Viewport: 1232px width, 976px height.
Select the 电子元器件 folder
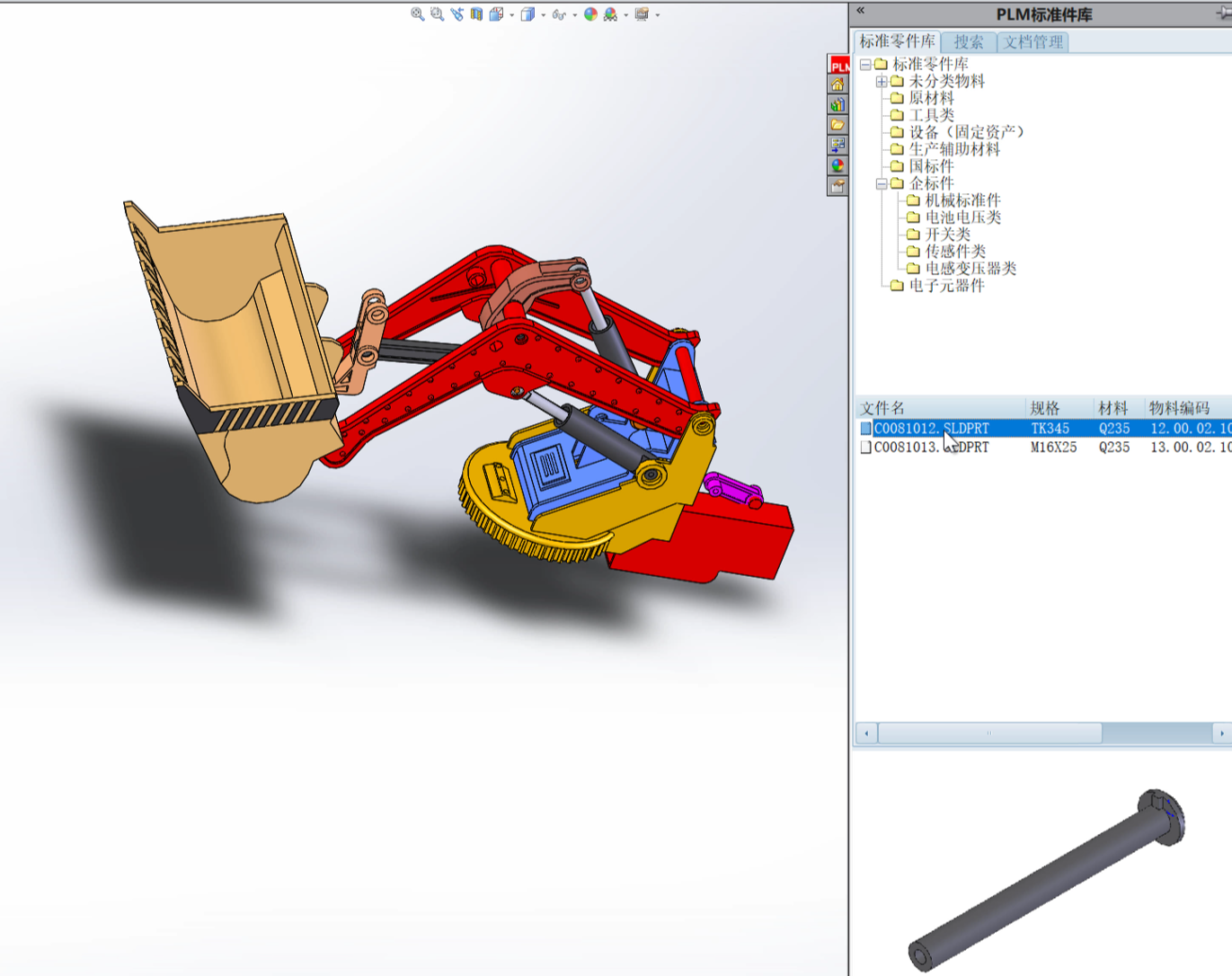coord(946,286)
